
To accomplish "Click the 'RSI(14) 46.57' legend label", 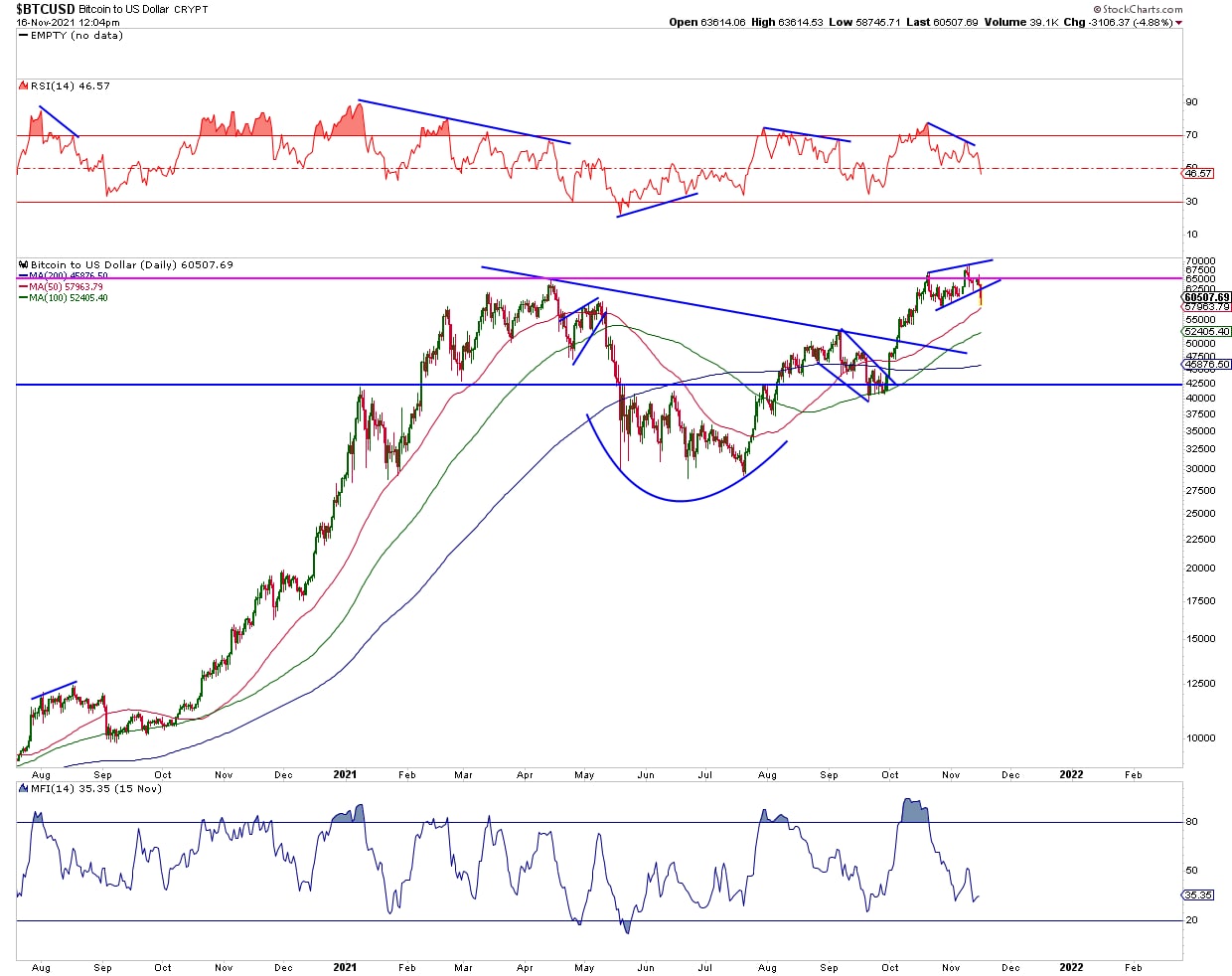I will point(71,86).
